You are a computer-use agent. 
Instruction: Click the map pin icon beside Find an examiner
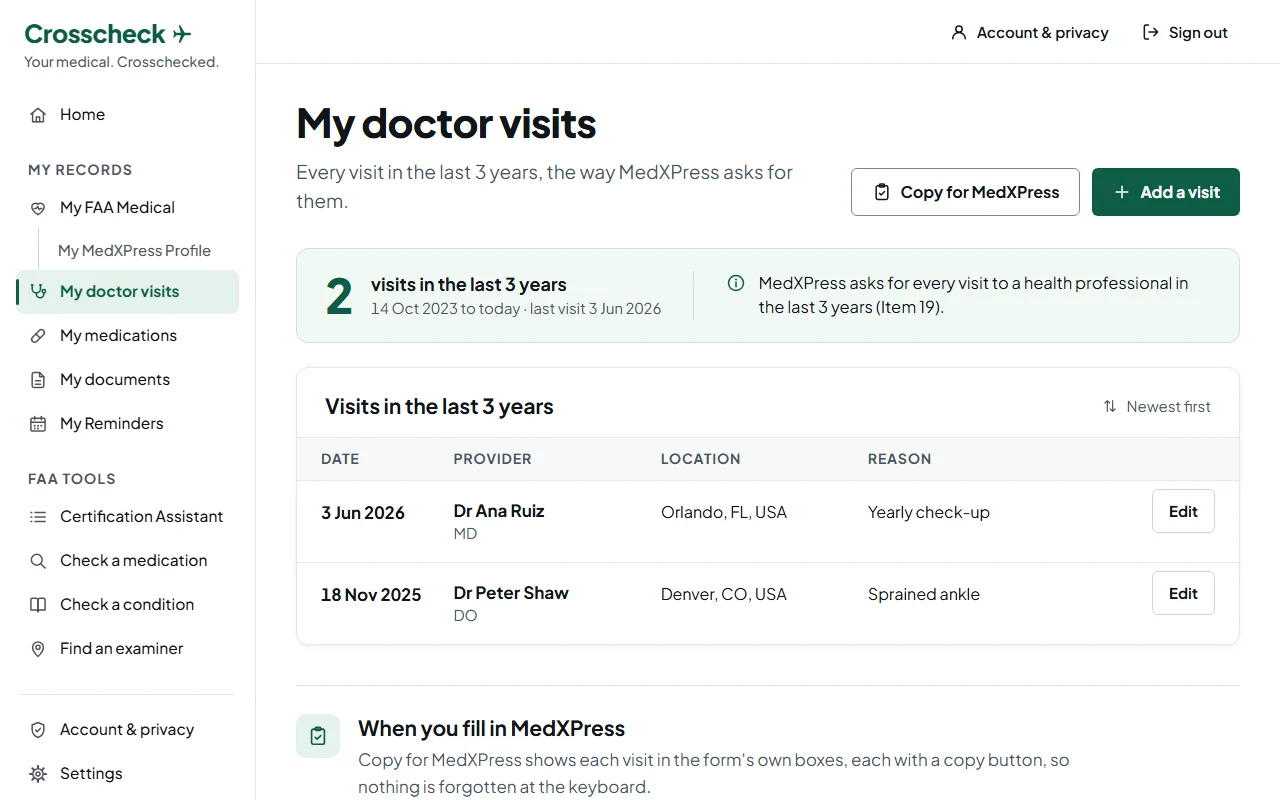38,649
